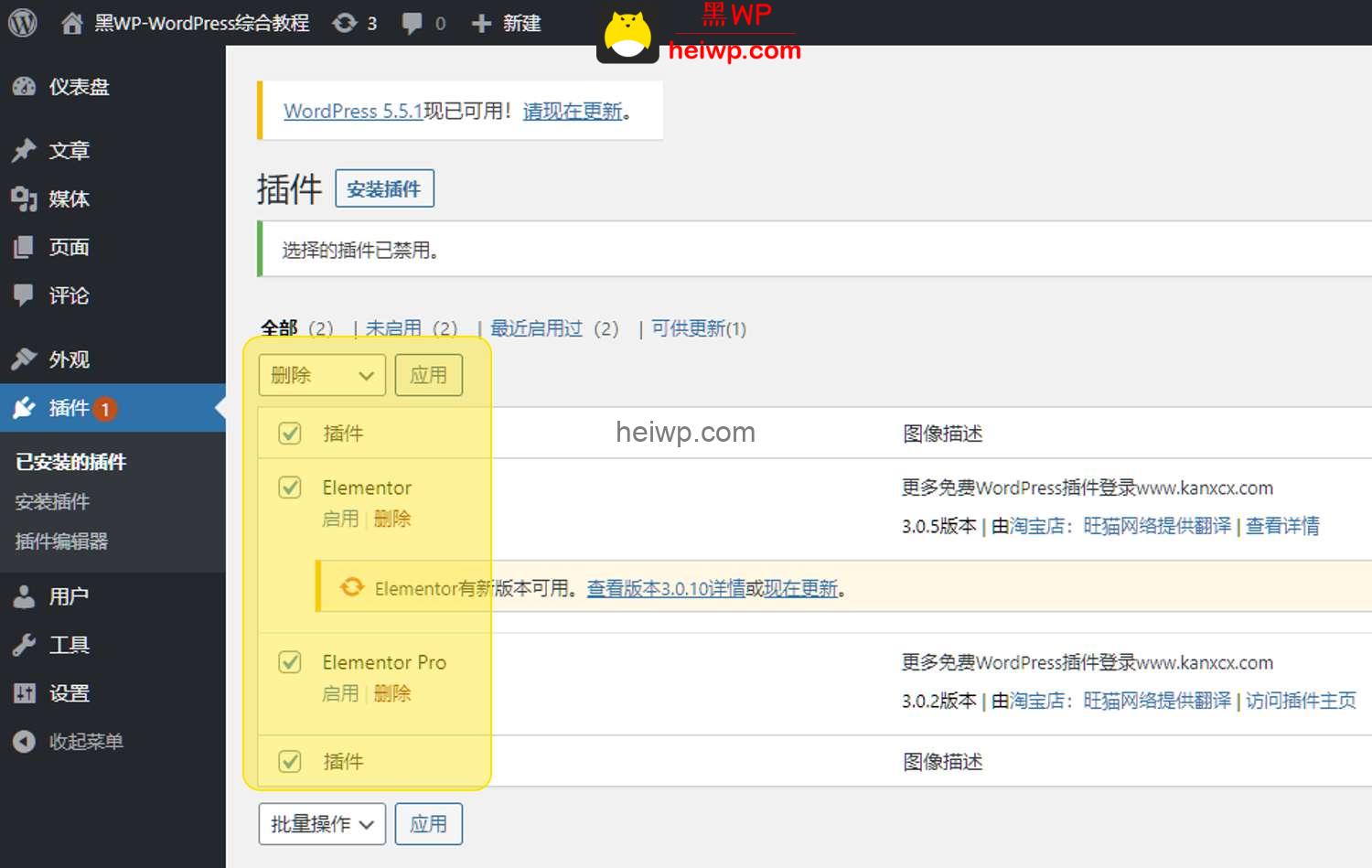Click the 3.0.2版本 text
1372x868 pixels.
tap(939, 701)
